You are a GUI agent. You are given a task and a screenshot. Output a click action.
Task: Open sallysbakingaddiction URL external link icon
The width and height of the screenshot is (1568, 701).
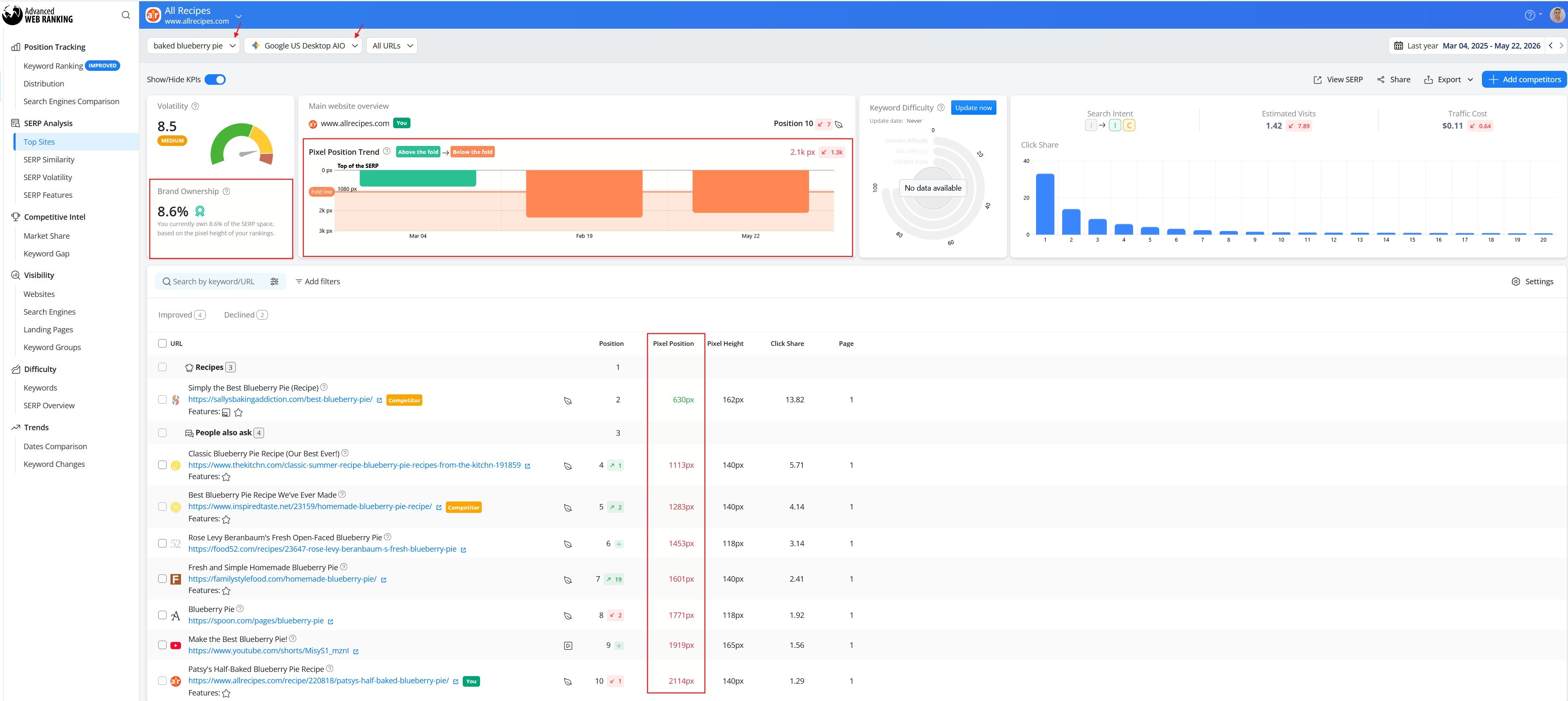pos(379,400)
